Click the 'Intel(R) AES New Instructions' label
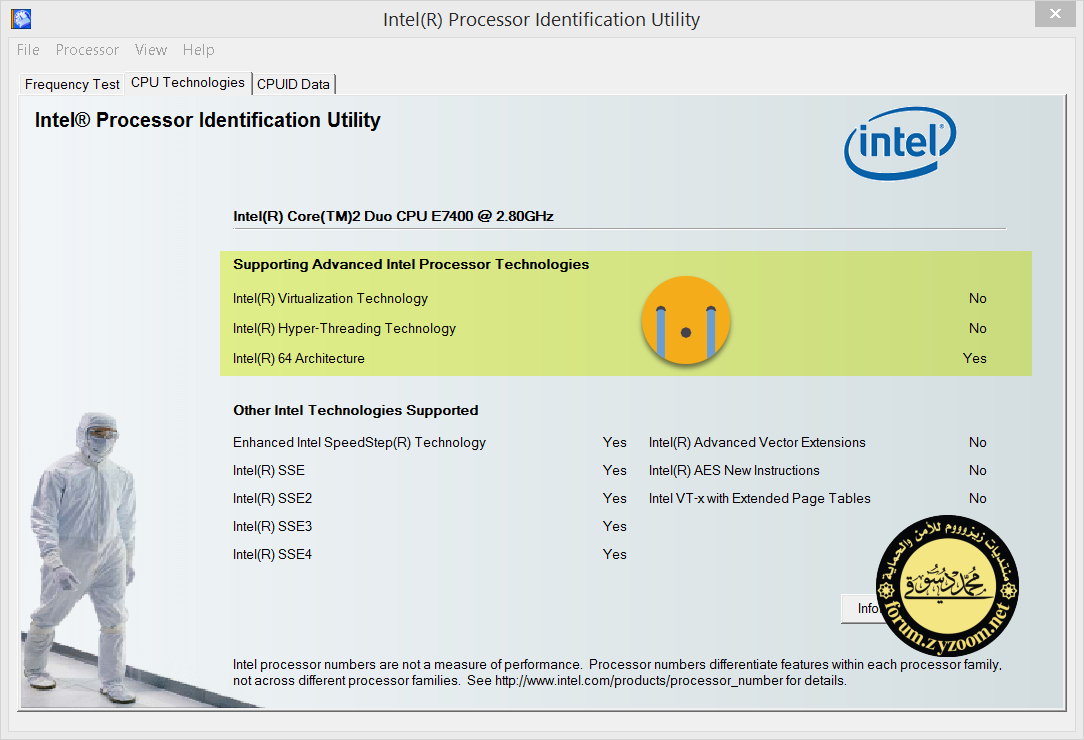Image resolution: width=1084 pixels, height=740 pixels. coord(734,470)
